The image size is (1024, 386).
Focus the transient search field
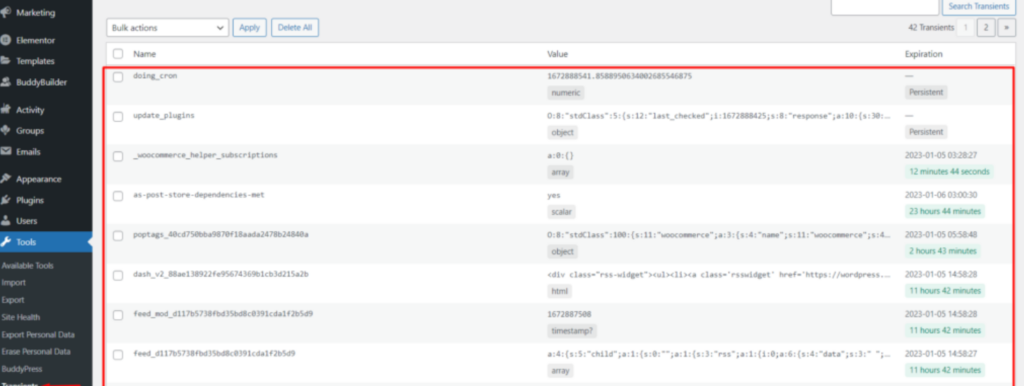click(x=884, y=7)
